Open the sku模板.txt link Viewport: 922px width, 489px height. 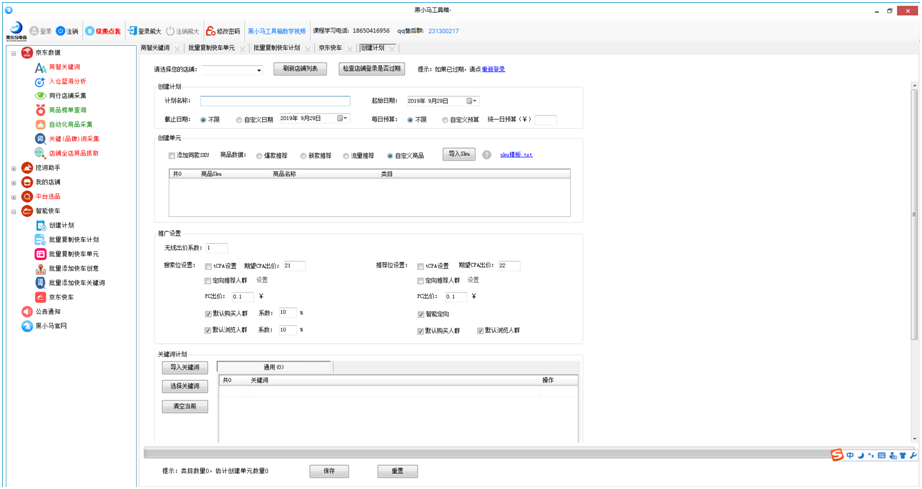[516, 155]
